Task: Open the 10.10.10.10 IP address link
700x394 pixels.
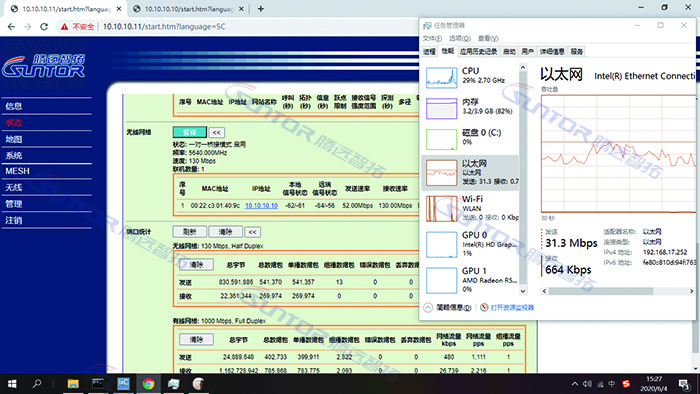Action: pyautogui.click(x=261, y=206)
